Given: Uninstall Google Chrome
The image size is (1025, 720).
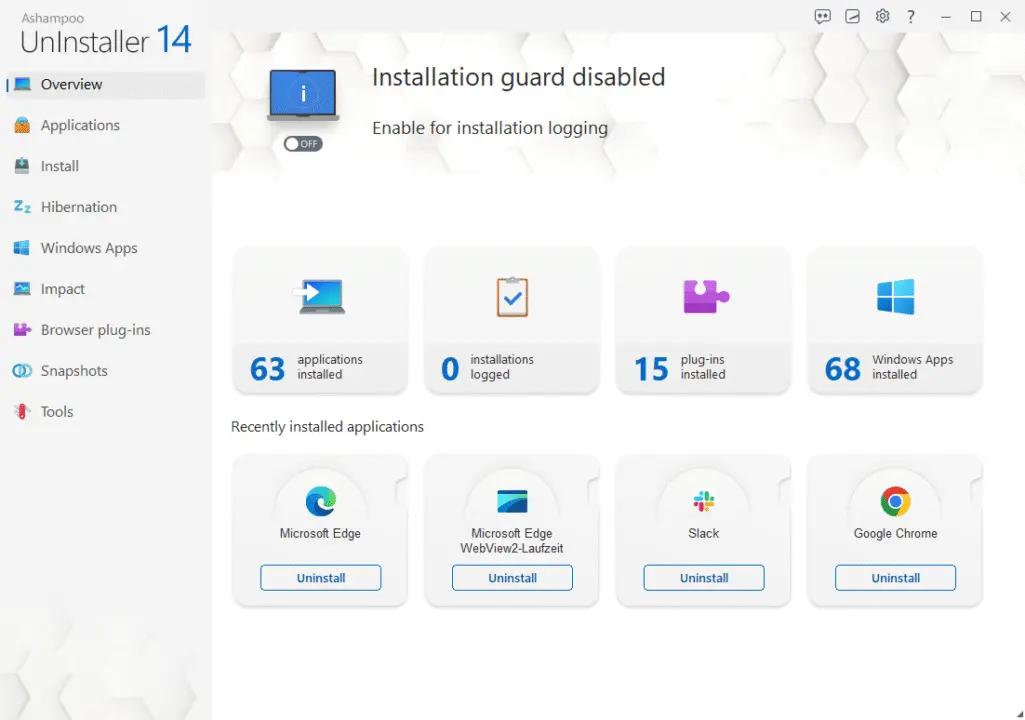Looking at the screenshot, I should (x=894, y=578).
